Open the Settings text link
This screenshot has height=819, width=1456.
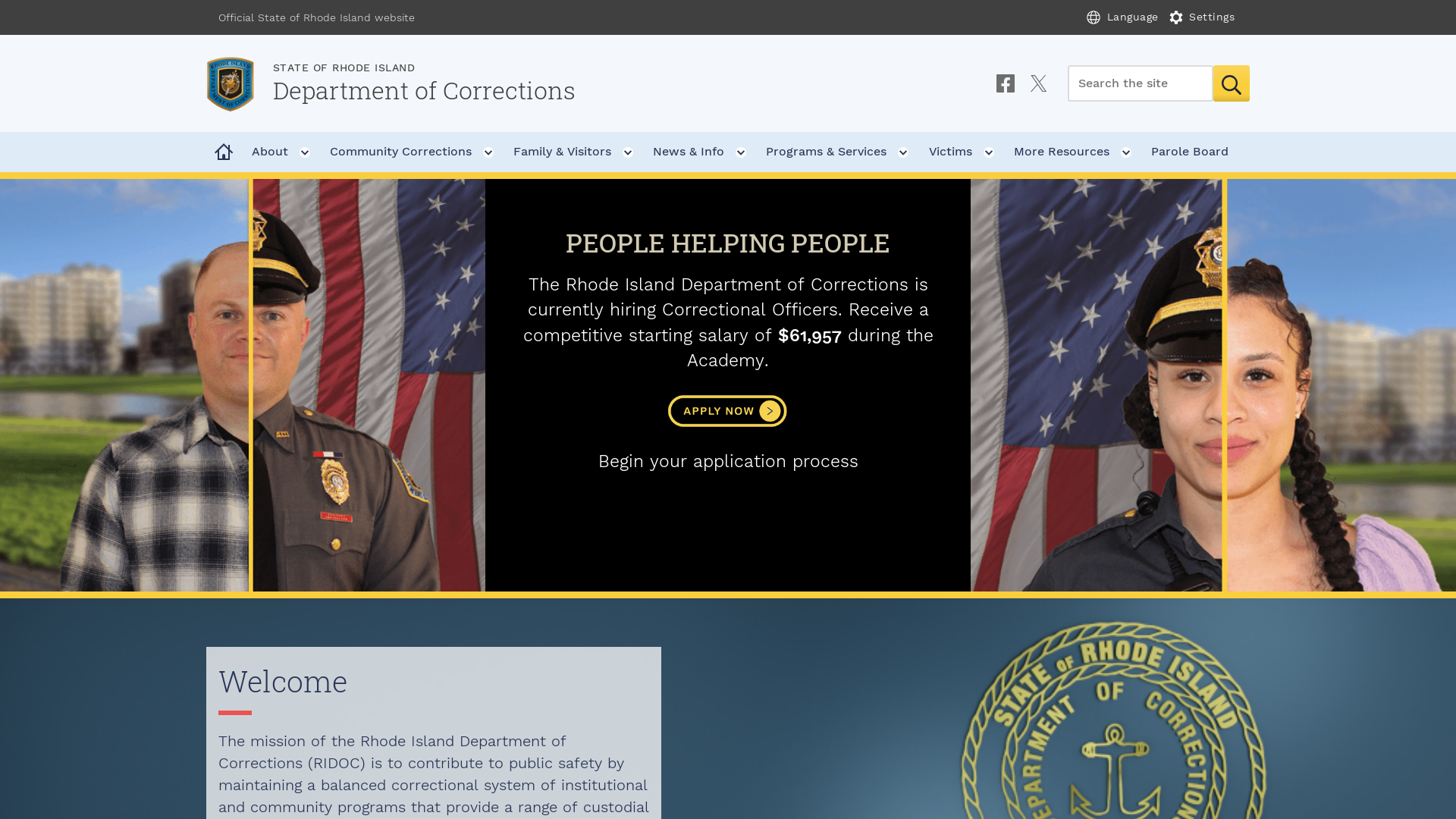(1212, 17)
